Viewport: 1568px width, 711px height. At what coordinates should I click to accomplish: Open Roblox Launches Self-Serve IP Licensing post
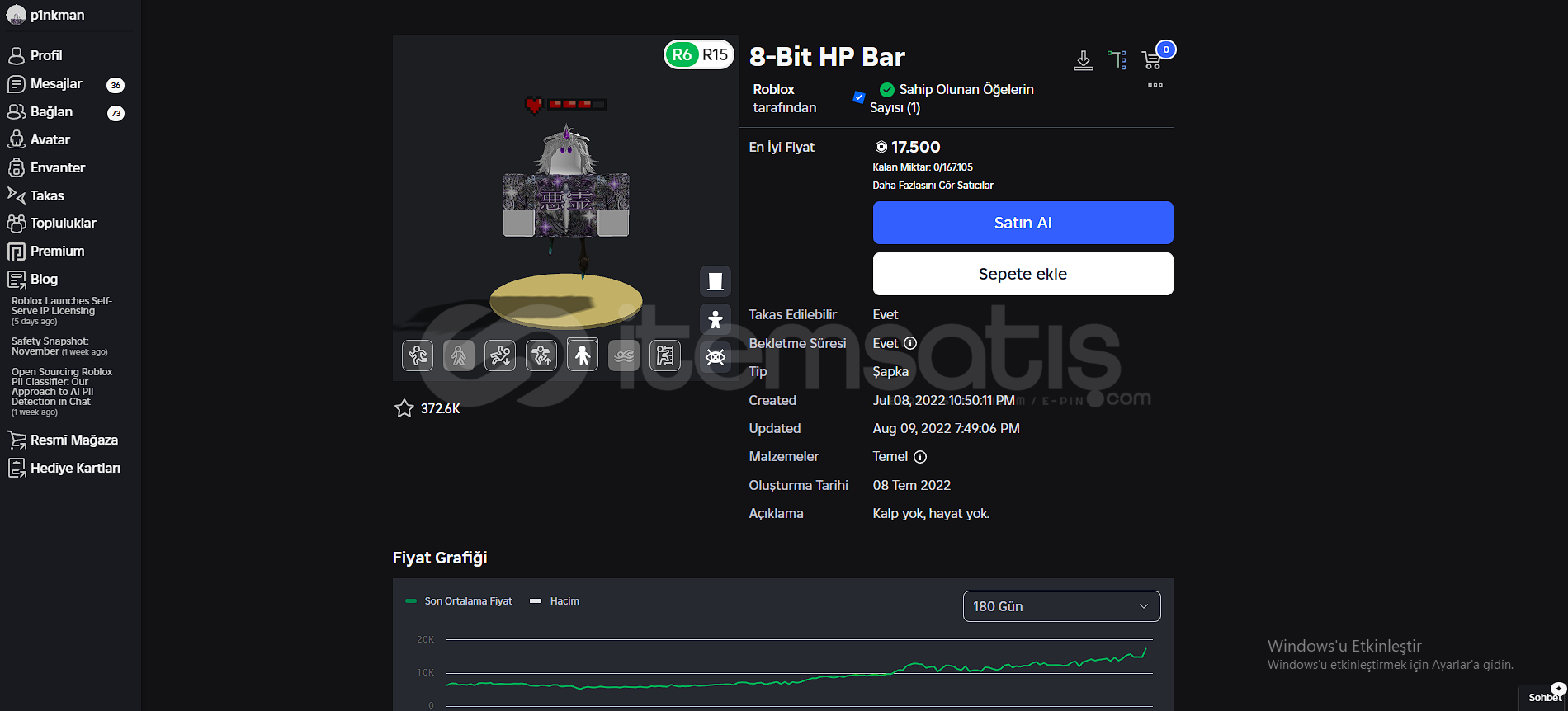62,306
